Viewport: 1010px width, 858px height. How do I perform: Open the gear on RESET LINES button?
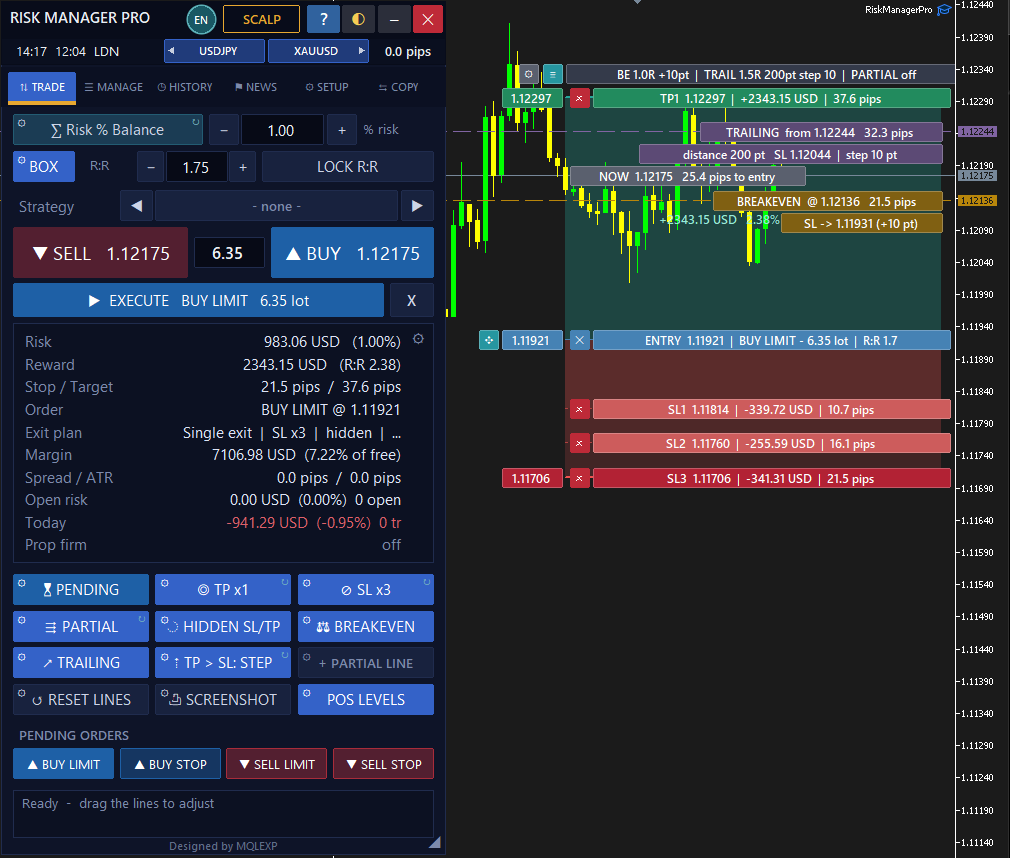coord(21,693)
